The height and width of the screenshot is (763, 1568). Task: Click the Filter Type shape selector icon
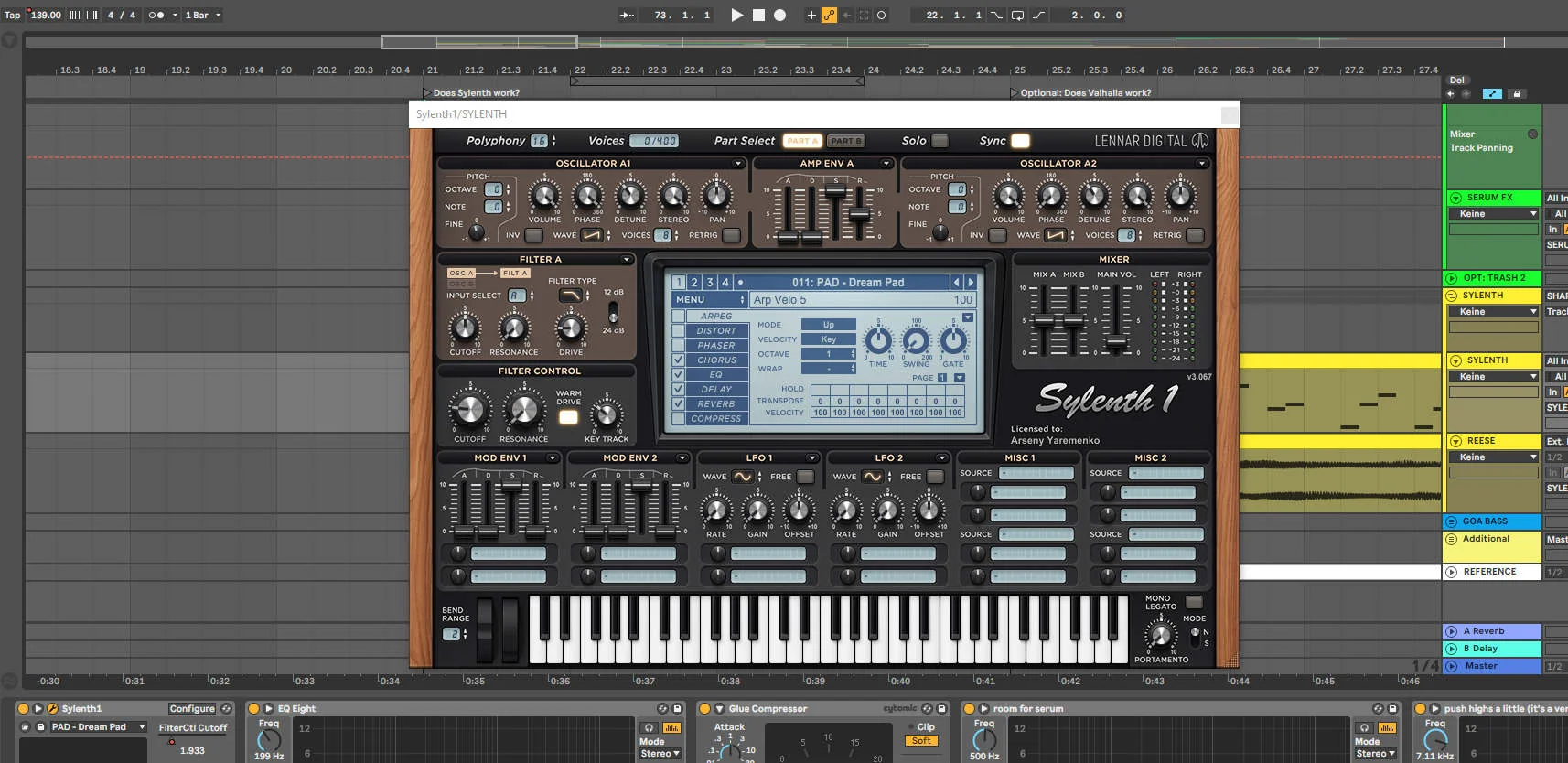pos(570,296)
